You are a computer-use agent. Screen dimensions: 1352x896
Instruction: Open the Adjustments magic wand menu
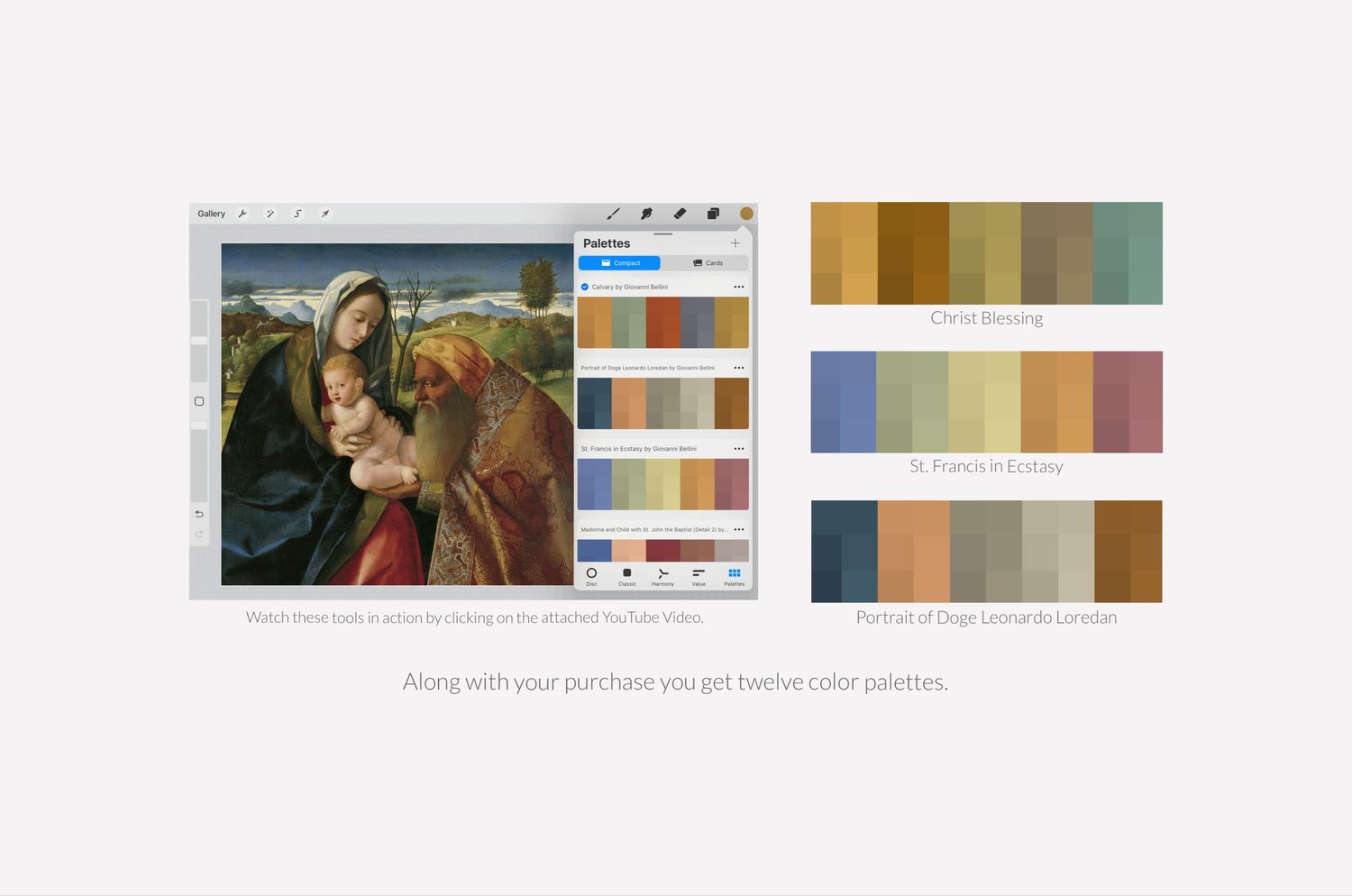pyautogui.click(x=269, y=214)
